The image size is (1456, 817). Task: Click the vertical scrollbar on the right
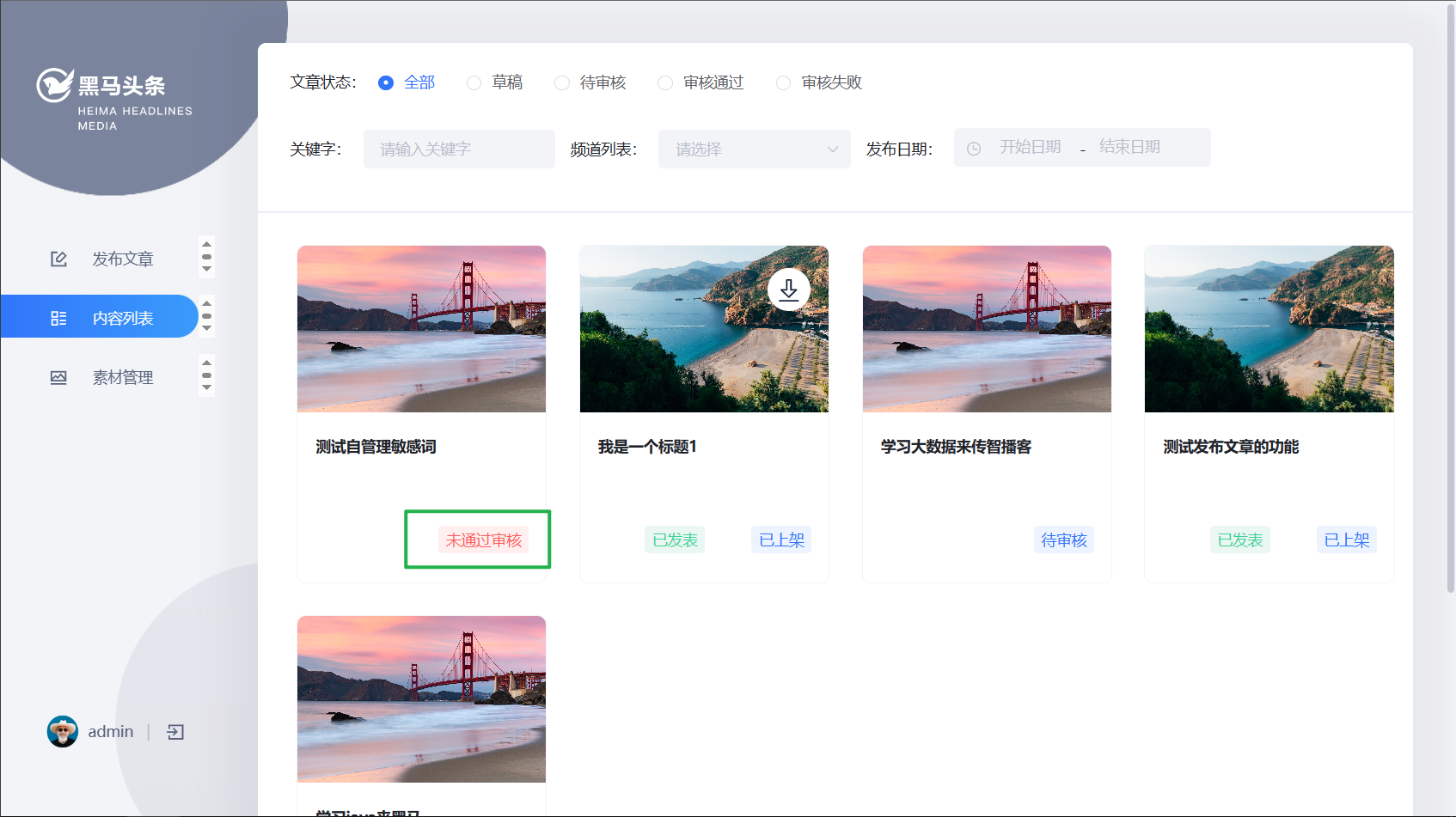[x=1451, y=301]
